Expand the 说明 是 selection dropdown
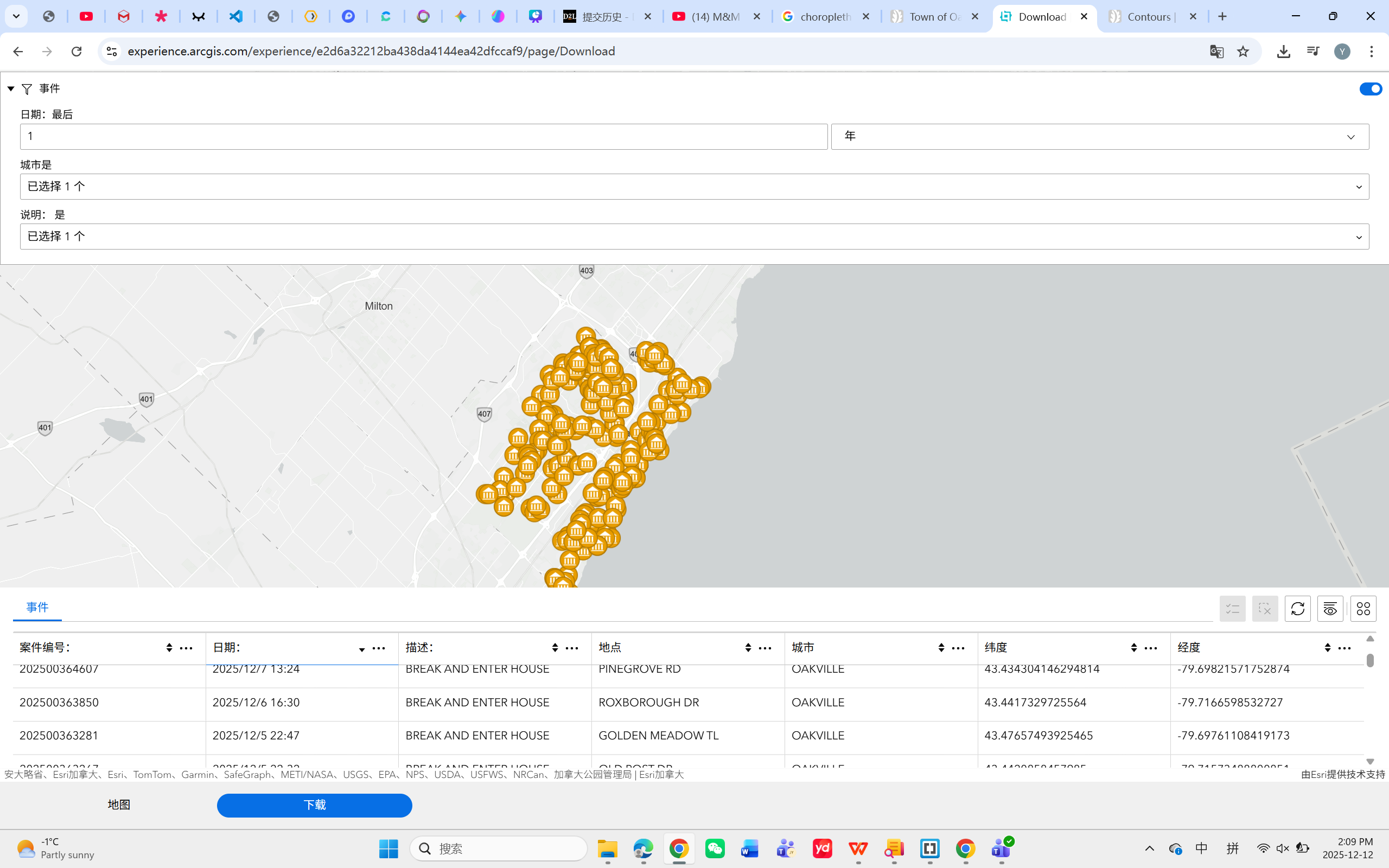The image size is (1389, 868). (694, 237)
